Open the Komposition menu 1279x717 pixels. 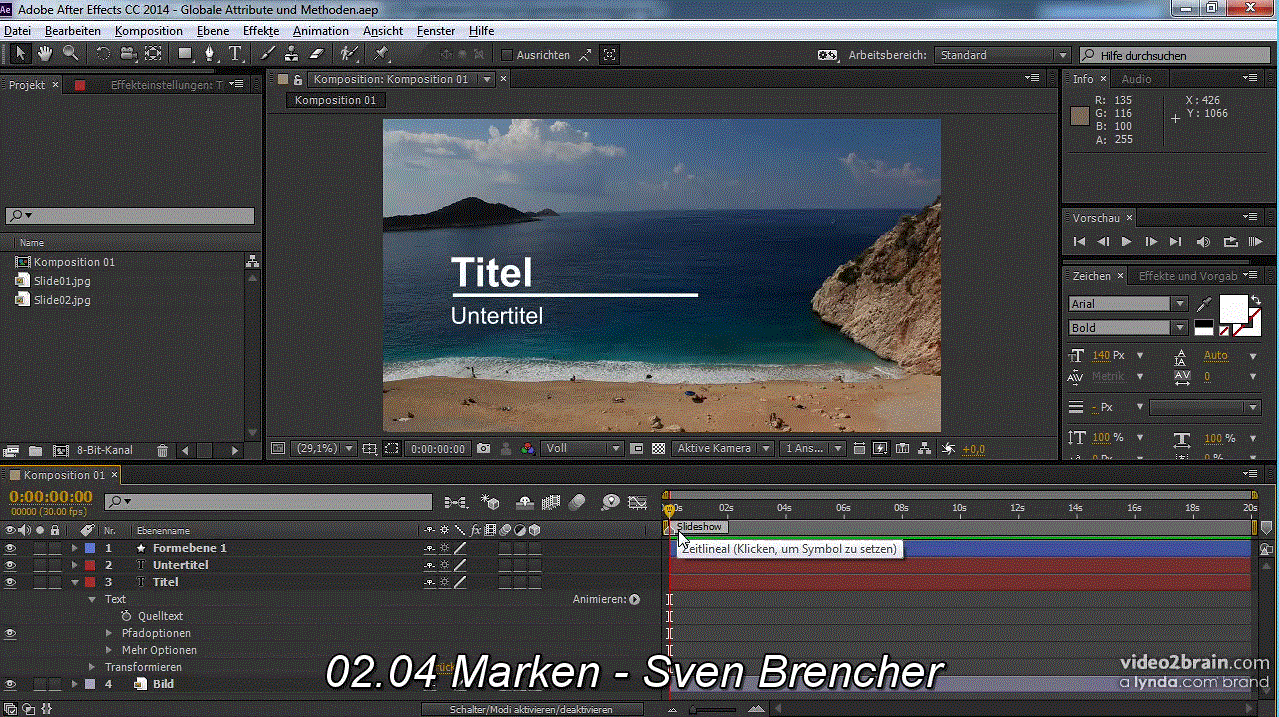[149, 31]
